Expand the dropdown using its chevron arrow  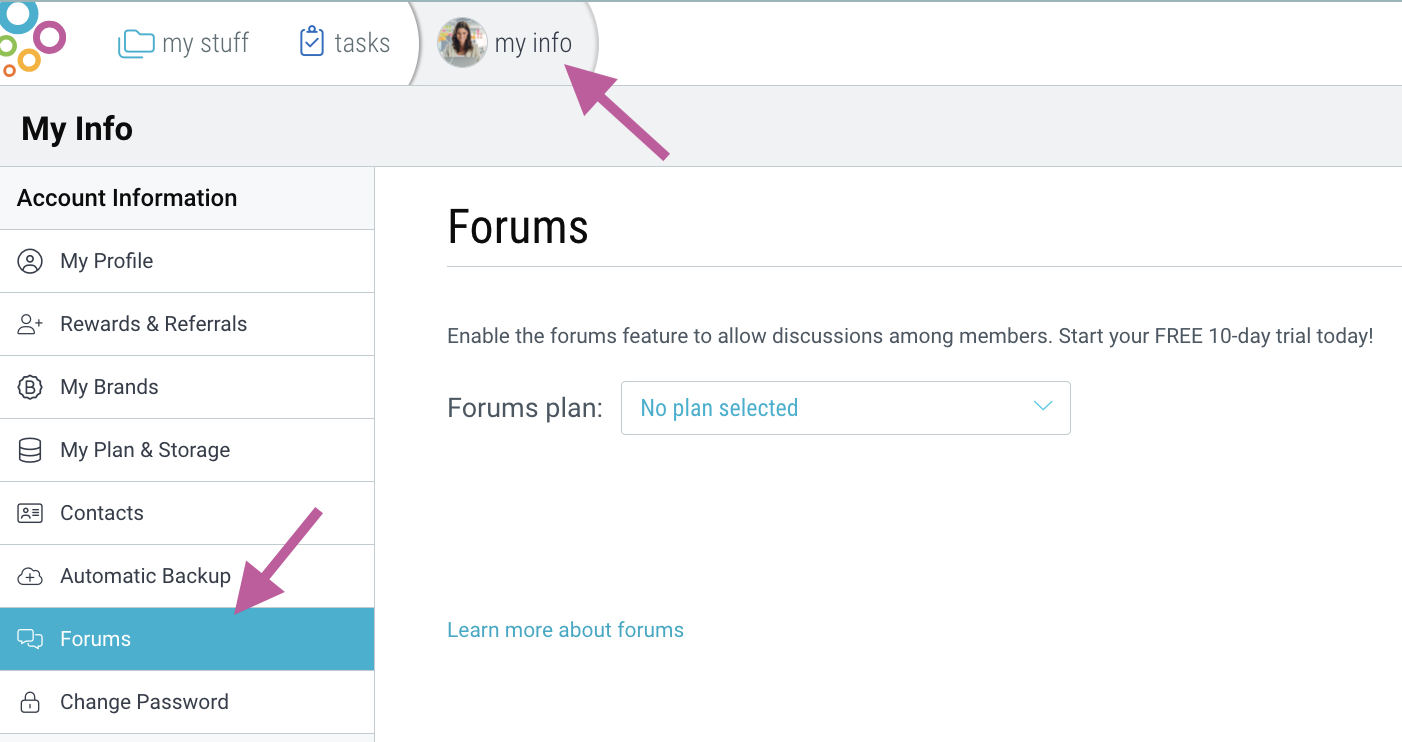click(x=1043, y=407)
